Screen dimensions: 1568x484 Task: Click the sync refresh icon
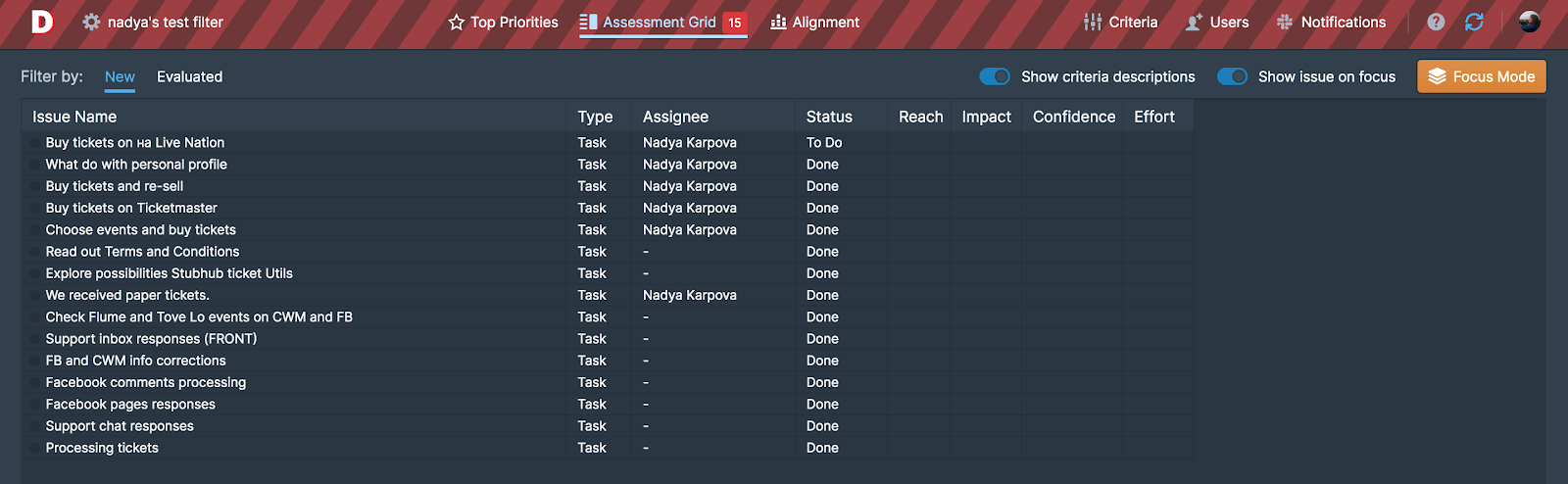[x=1474, y=22]
